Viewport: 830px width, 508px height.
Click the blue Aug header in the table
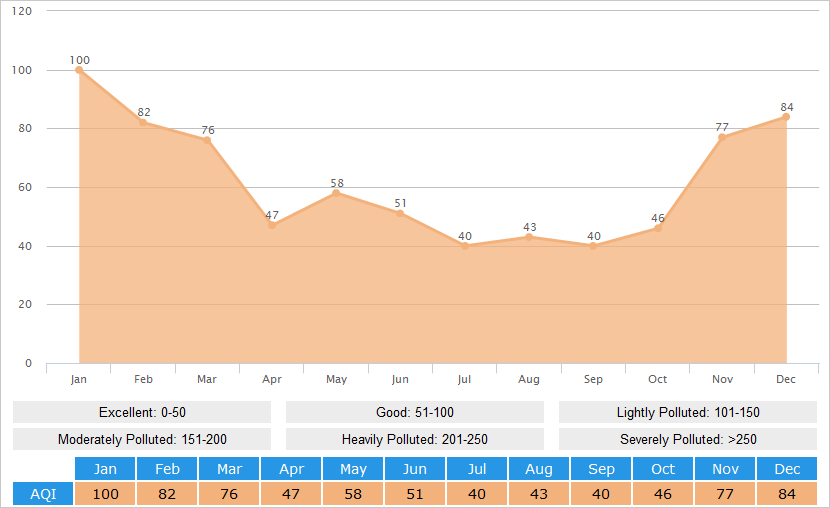[x=539, y=469]
